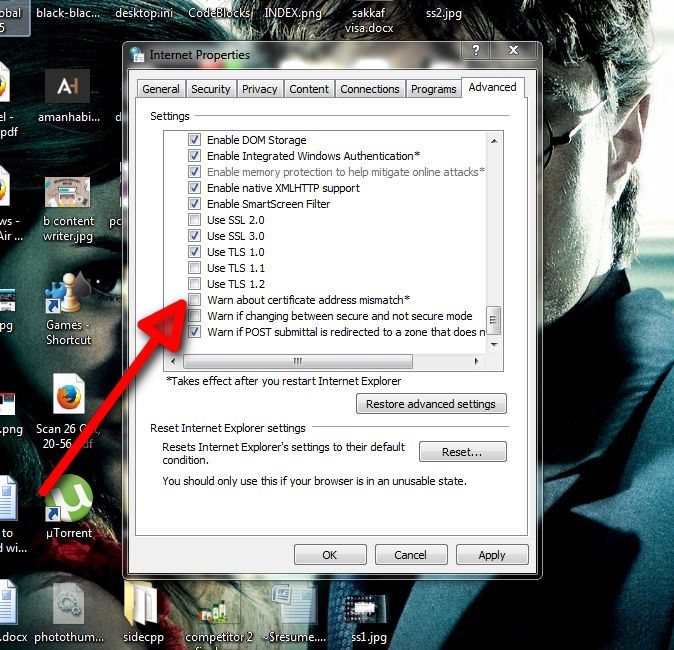Uncheck Enable SmartScreen Filter

coord(194,204)
